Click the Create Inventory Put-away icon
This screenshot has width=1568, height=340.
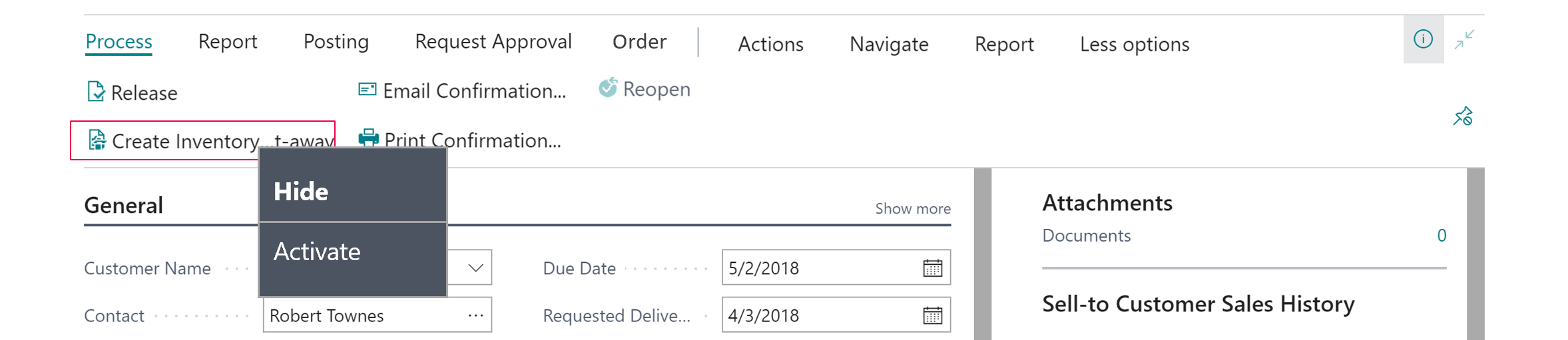point(97,140)
